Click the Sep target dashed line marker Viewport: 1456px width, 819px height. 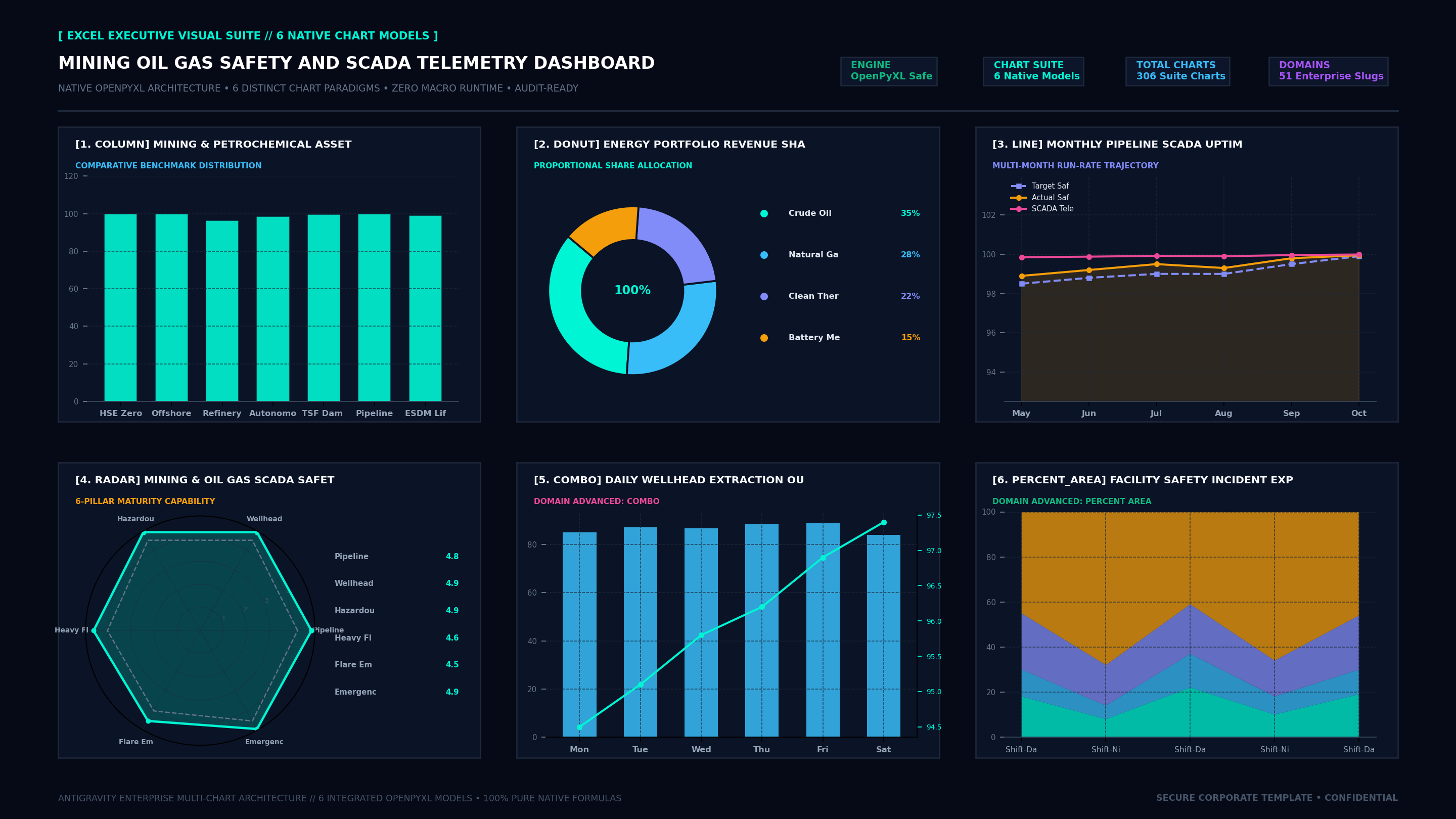1292,264
